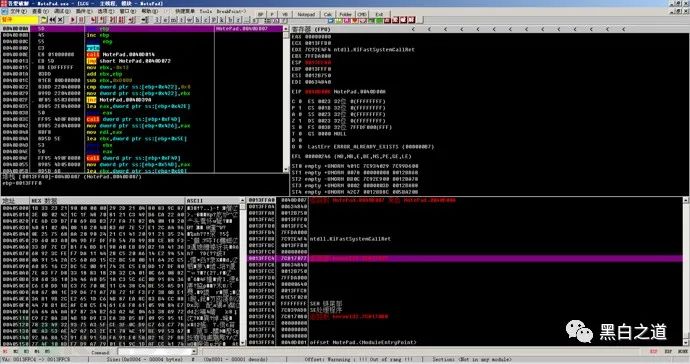Select the EFL flags register row
The width and height of the screenshot is (690, 364).
[351, 156]
